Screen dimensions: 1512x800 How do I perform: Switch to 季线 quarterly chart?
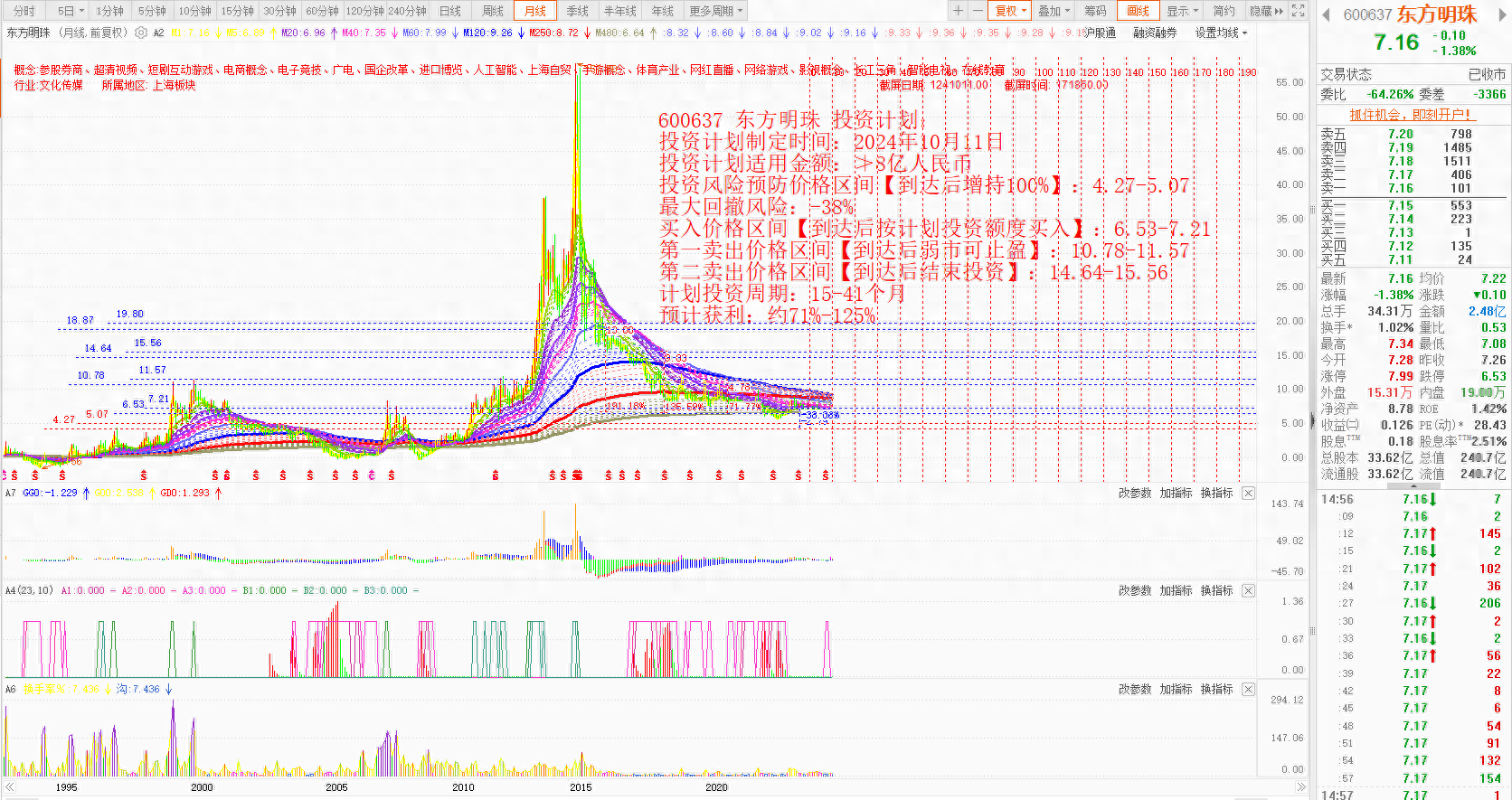click(578, 11)
